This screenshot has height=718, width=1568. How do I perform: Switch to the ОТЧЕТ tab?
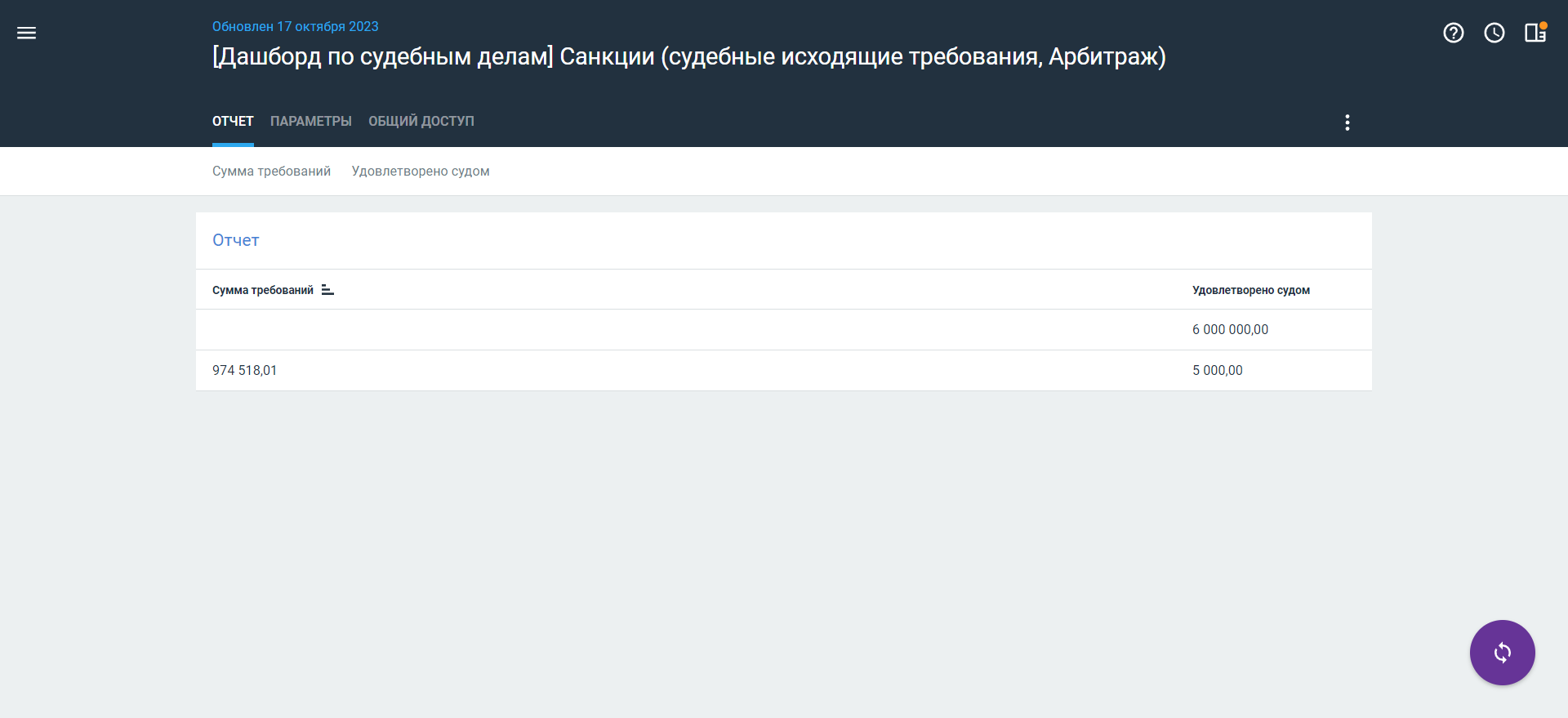tap(233, 121)
